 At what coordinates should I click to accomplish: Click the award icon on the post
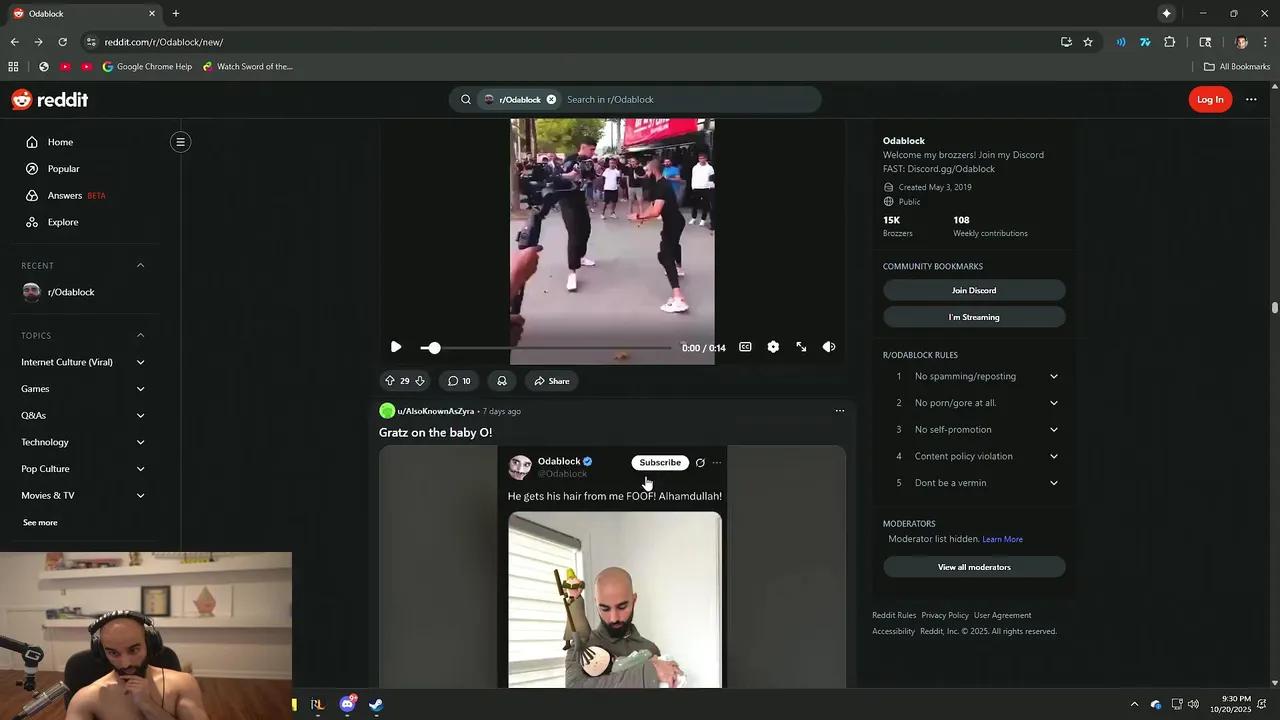click(502, 381)
